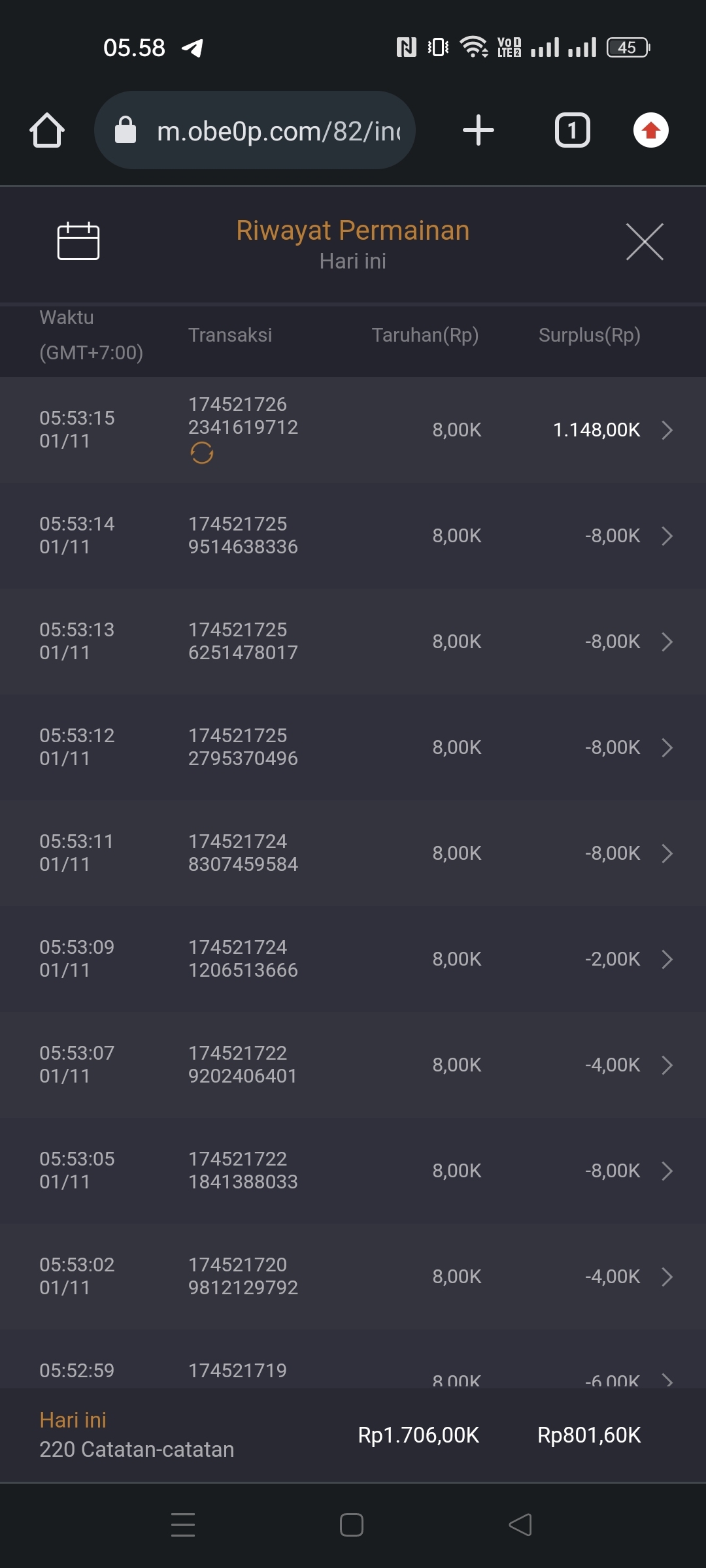Tap the Surplus(Rp) column header
Image resolution: width=706 pixels, height=1568 pixels.
coord(589,335)
